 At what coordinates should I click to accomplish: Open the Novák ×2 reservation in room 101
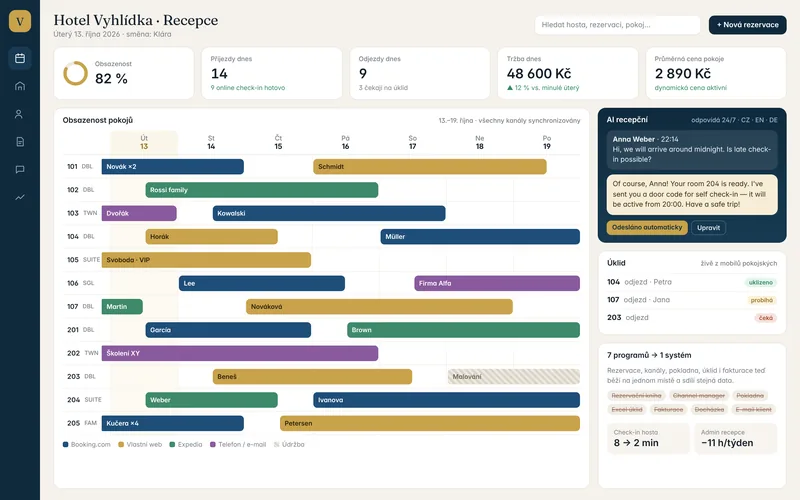[172, 166]
